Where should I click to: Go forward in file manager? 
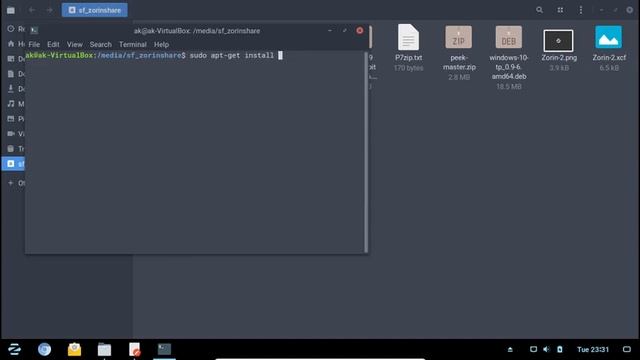[50, 10]
